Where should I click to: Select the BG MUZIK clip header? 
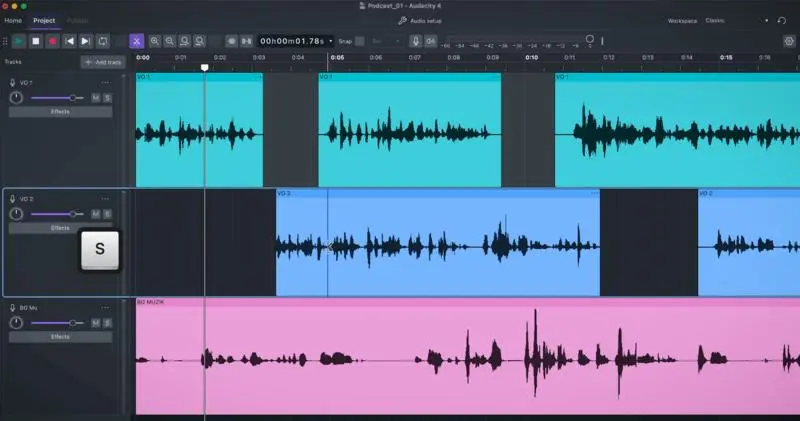[468, 302]
